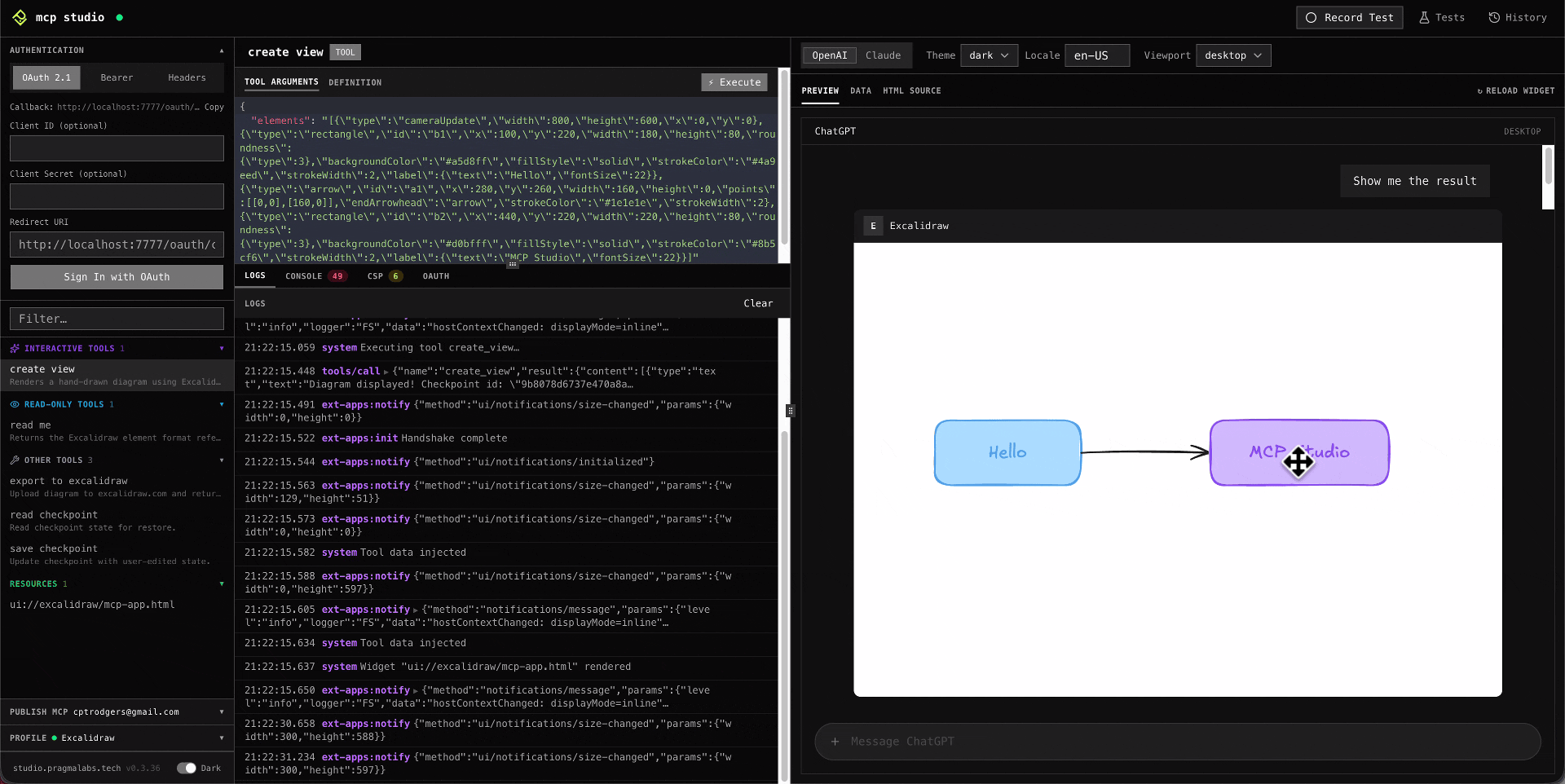This screenshot has width=1565, height=784.
Task: Open Tests via the flask icon
Action: pos(1424,17)
